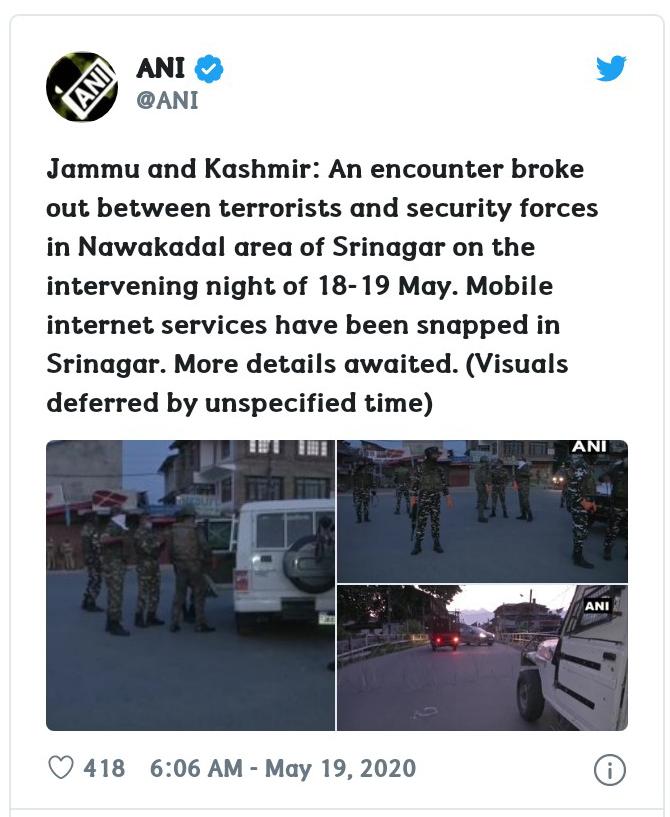The height and width of the screenshot is (817, 670).
Task: Click the soldier standing at the center of the top-right photo
Action: (428, 500)
